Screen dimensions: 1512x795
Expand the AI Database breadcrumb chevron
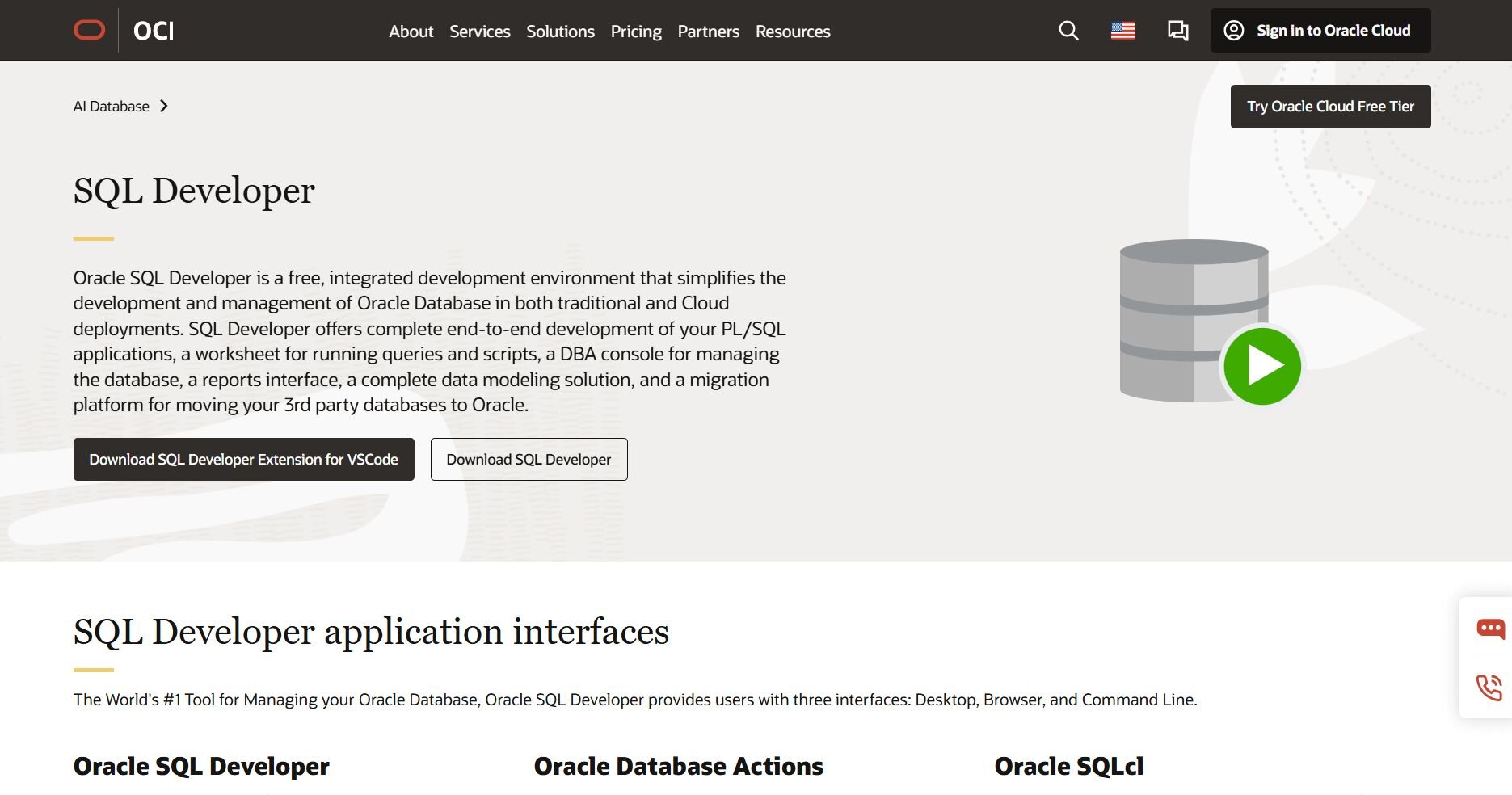coord(164,107)
